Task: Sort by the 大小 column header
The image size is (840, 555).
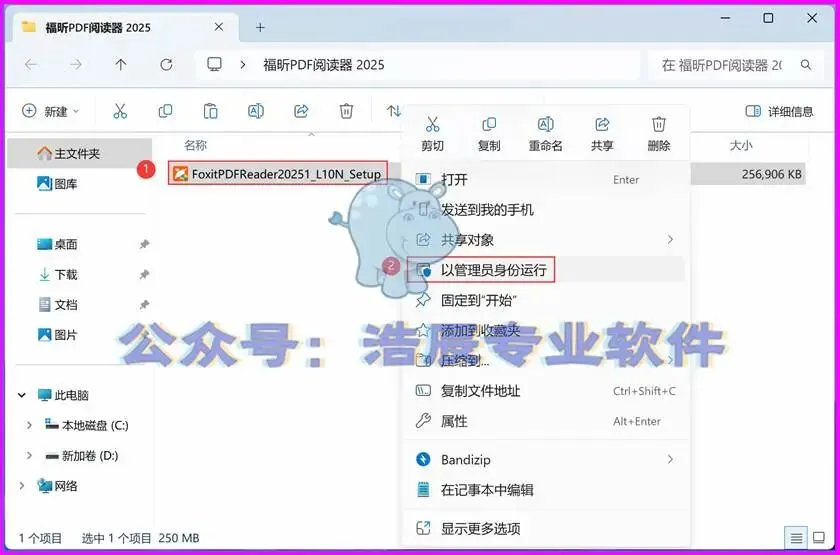Action: point(741,145)
